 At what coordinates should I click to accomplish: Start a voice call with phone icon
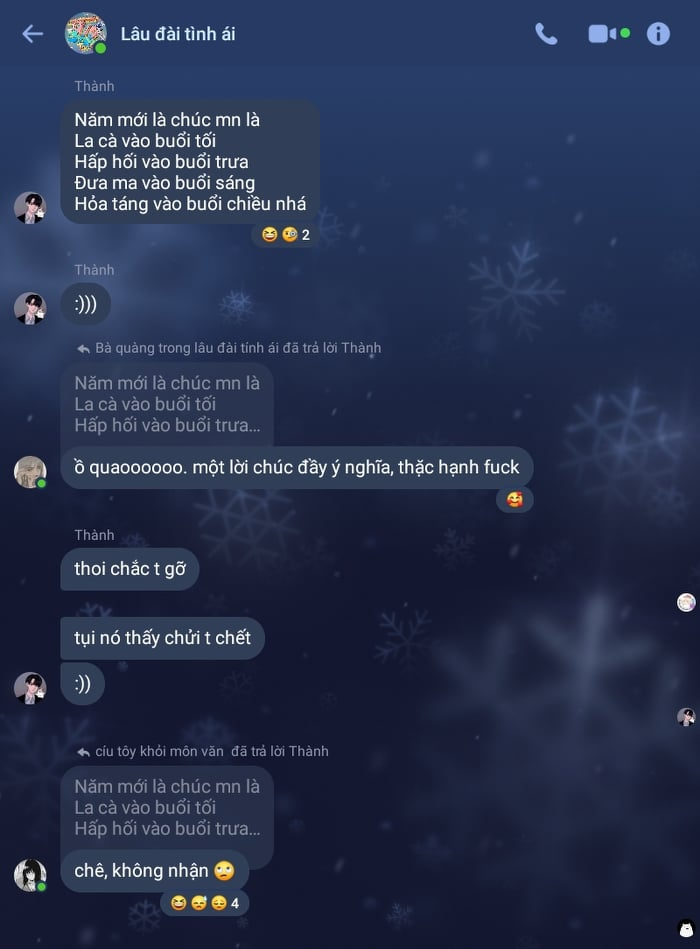(546, 34)
